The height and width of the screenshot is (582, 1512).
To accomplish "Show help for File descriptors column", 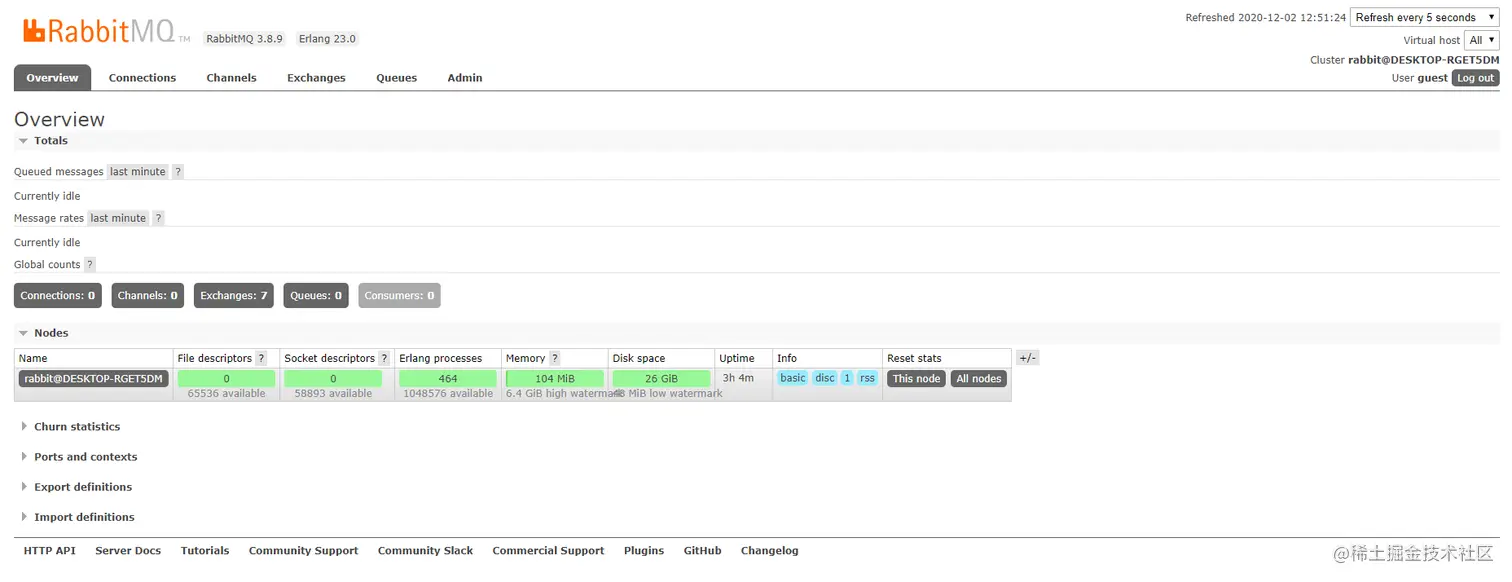I will pyautogui.click(x=261, y=358).
